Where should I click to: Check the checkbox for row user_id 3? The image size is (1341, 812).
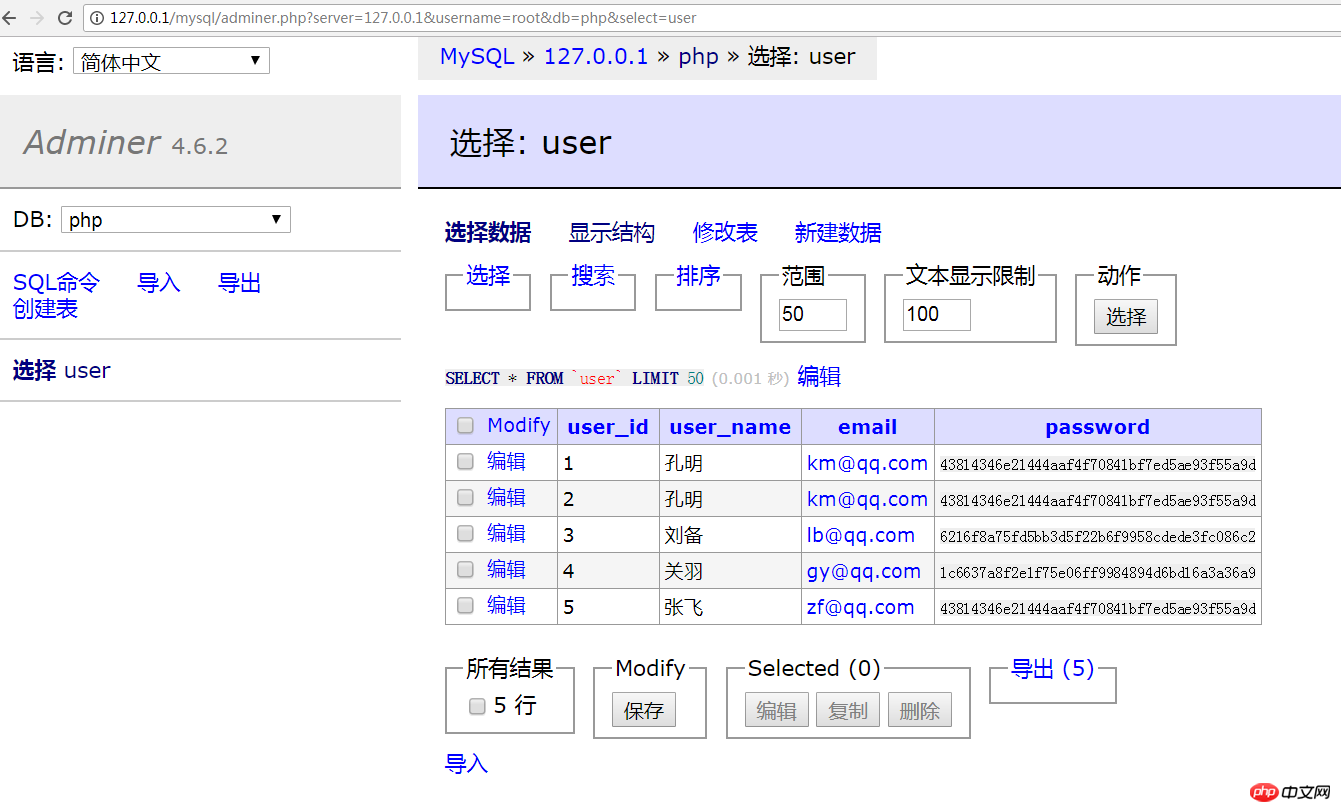(465, 534)
